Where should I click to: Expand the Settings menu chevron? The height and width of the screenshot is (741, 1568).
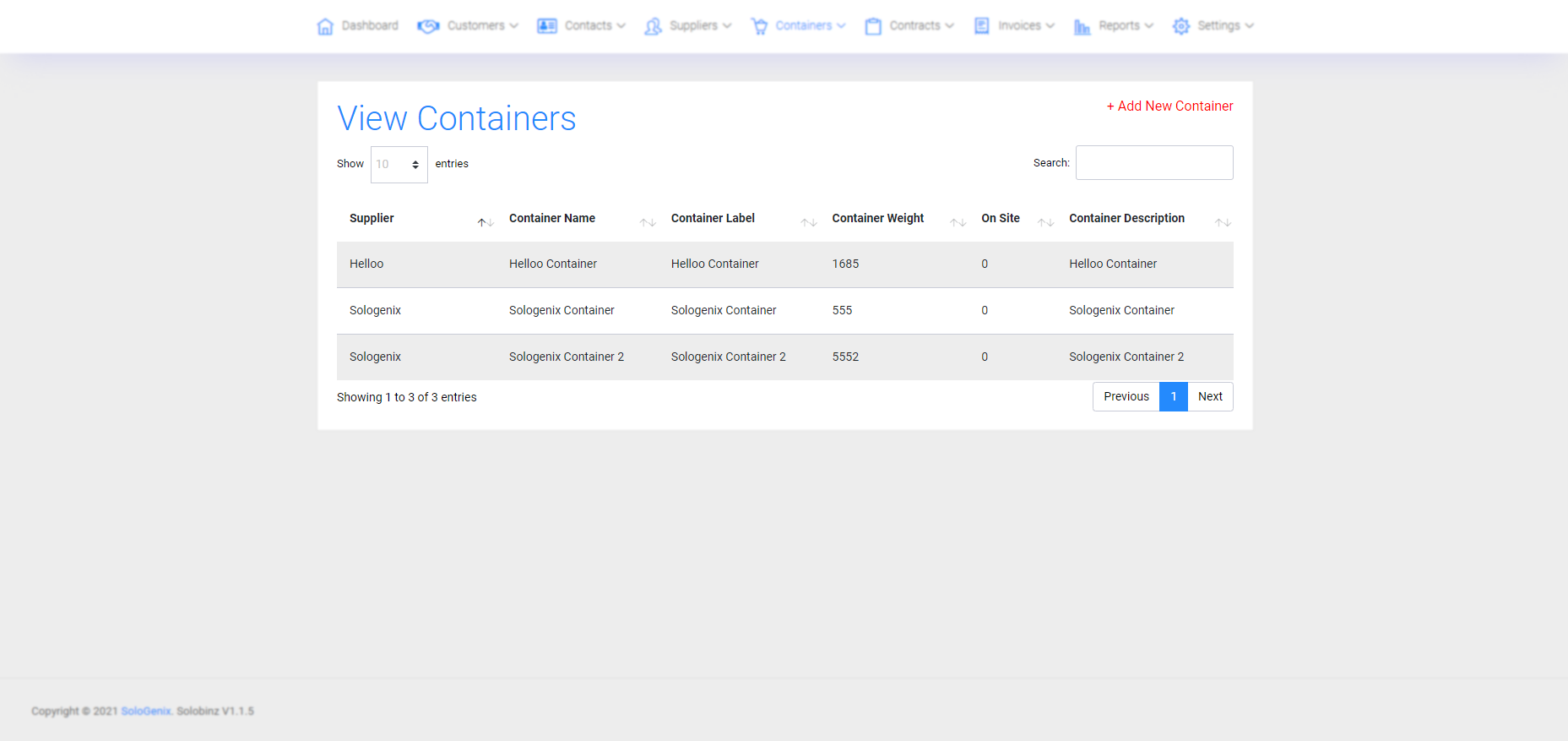point(1250,26)
